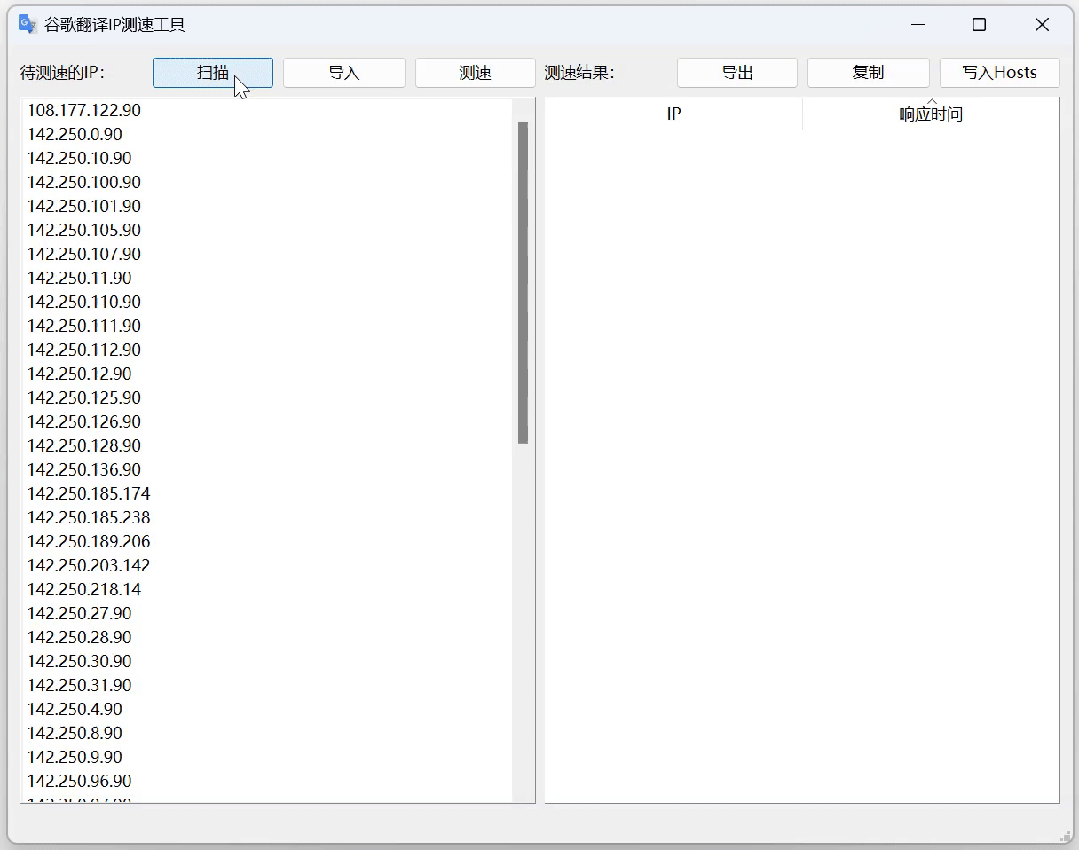Select IP 142.250.125.90 in the list

coord(84,398)
